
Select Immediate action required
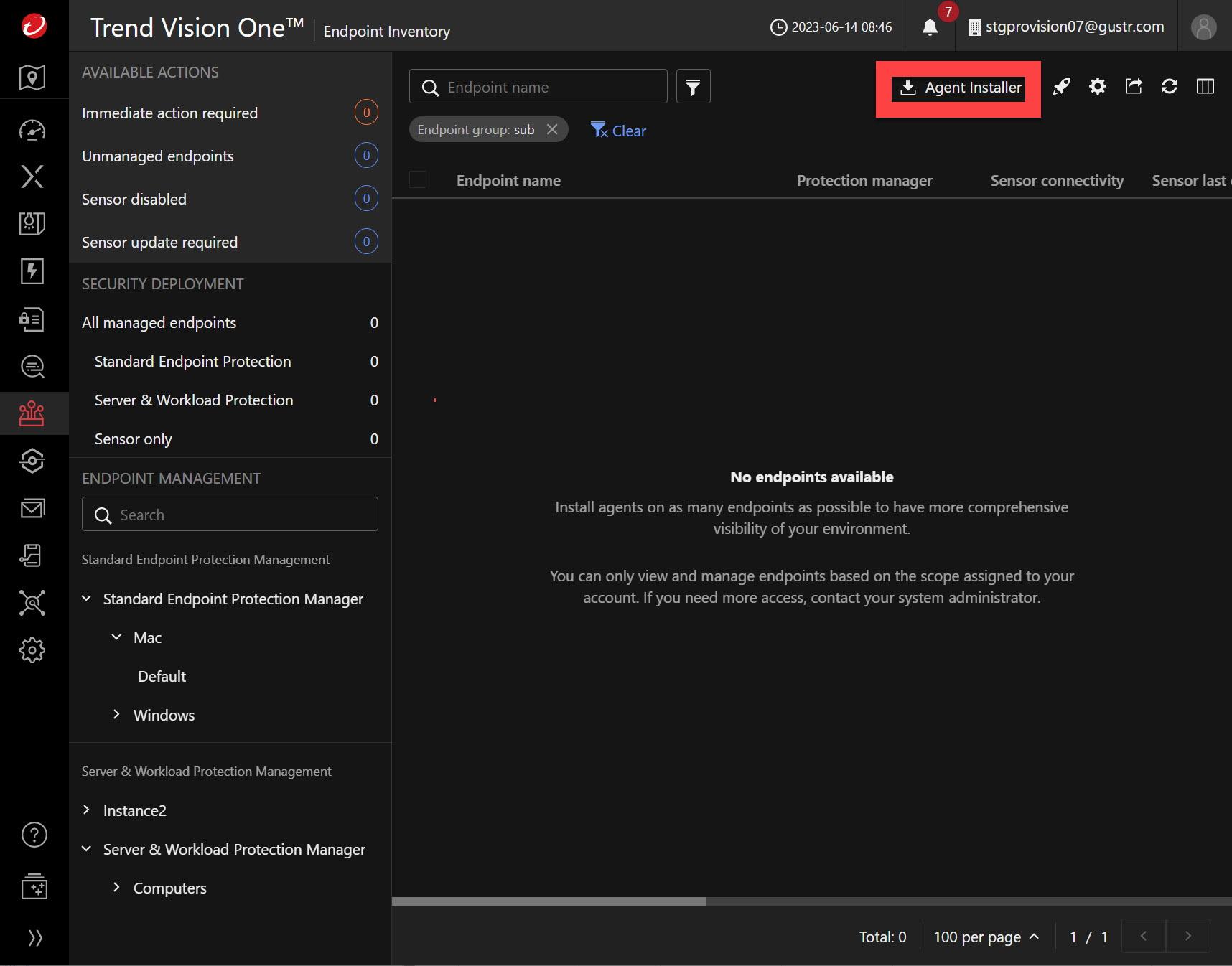click(x=169, y=113)
